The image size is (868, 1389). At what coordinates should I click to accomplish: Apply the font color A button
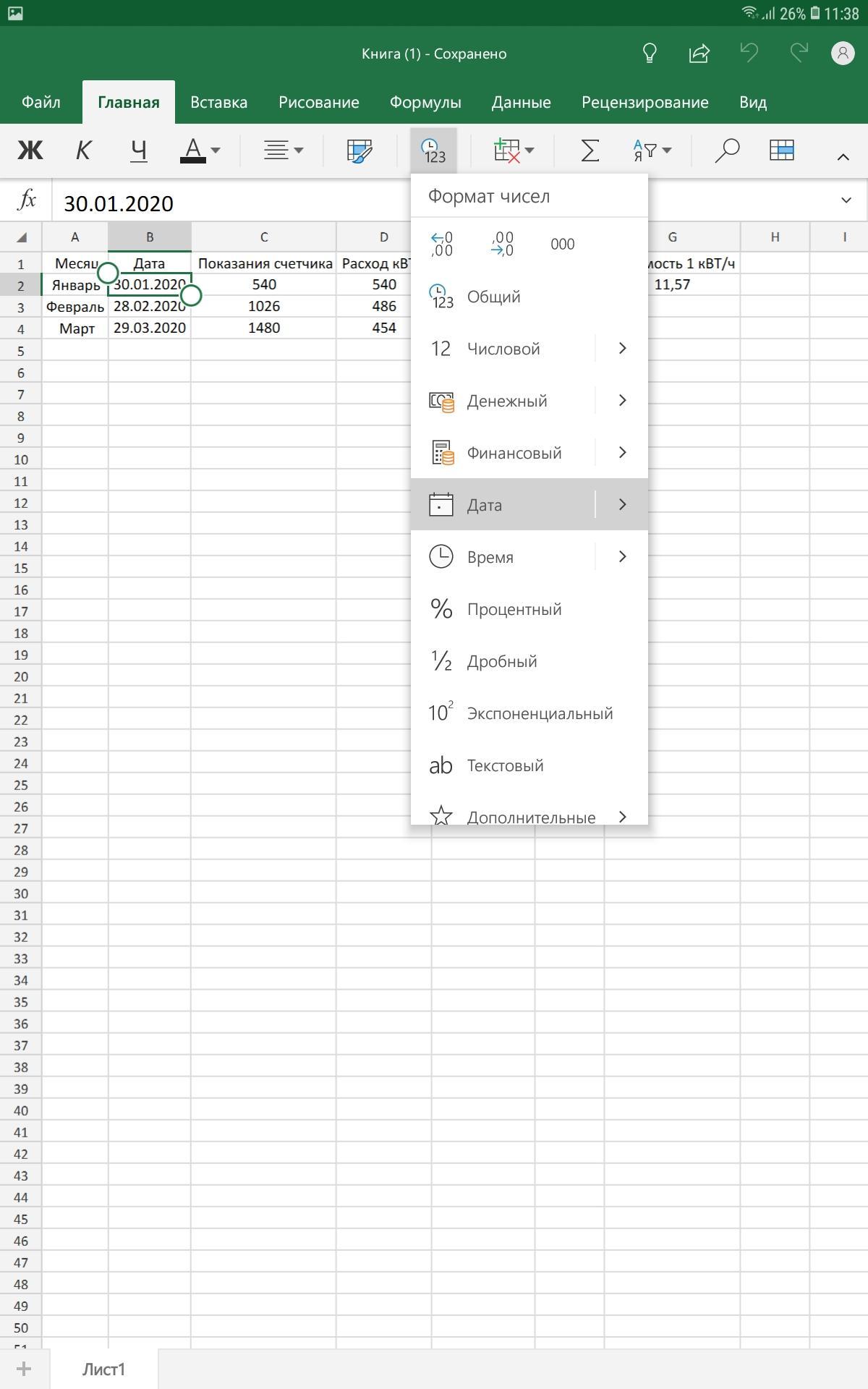(193, 150)
